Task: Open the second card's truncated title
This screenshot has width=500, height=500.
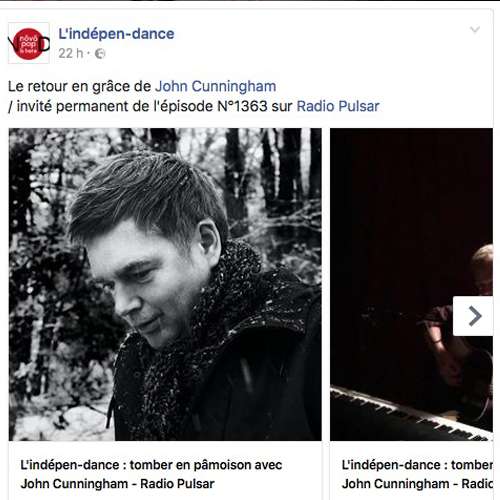Action: point(417,465)
